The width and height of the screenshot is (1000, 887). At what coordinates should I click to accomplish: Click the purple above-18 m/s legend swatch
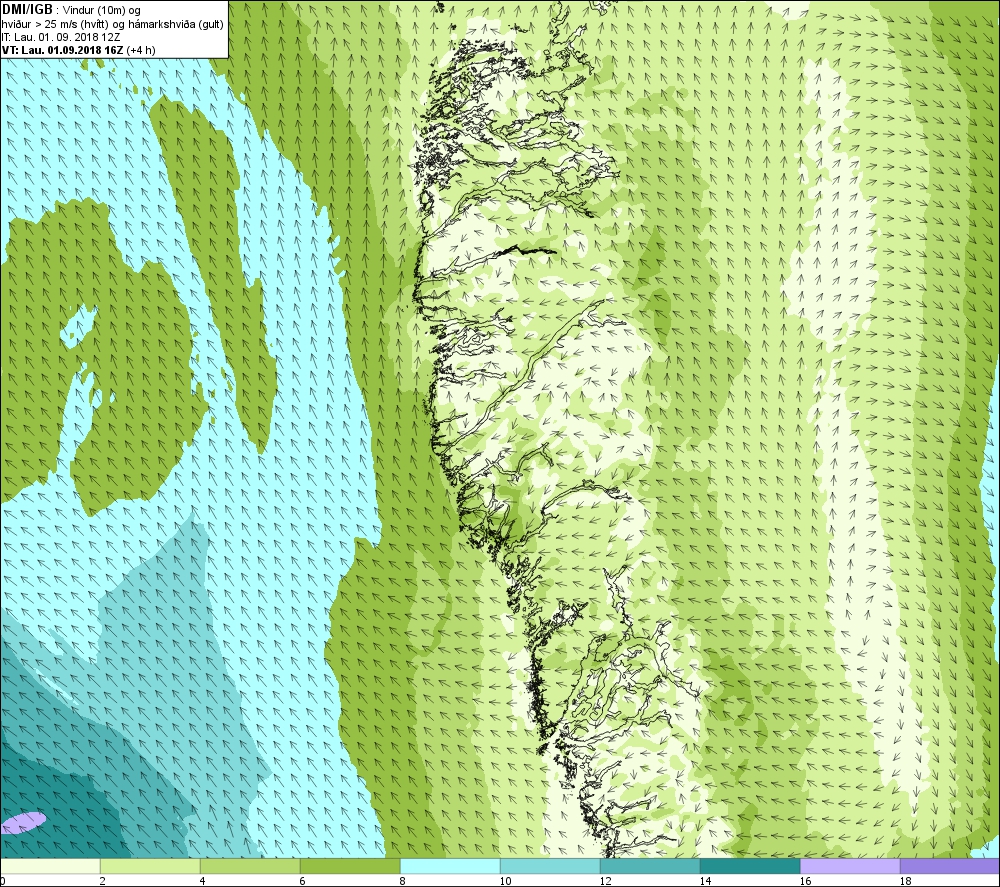point(950,866)
